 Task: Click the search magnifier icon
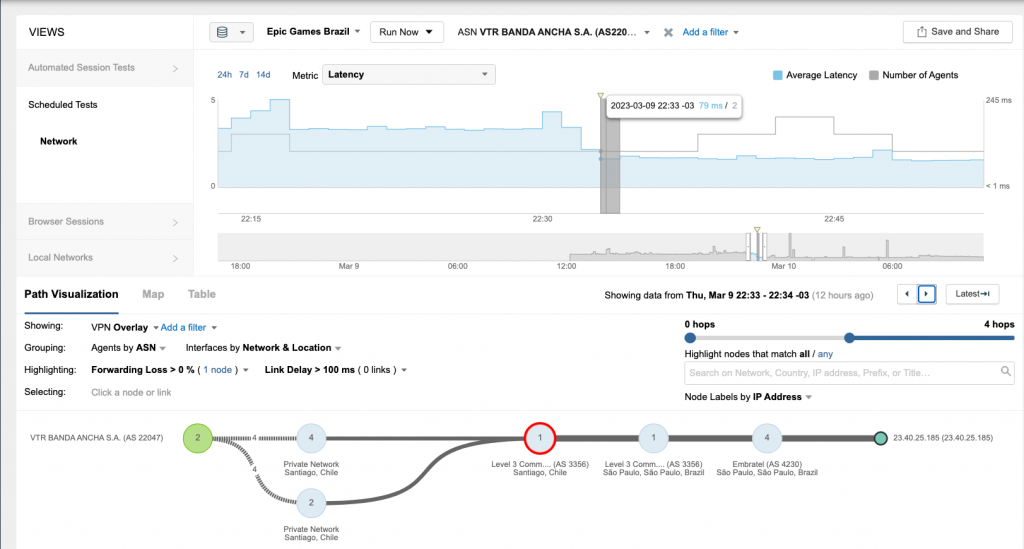tap(1006, 372)
